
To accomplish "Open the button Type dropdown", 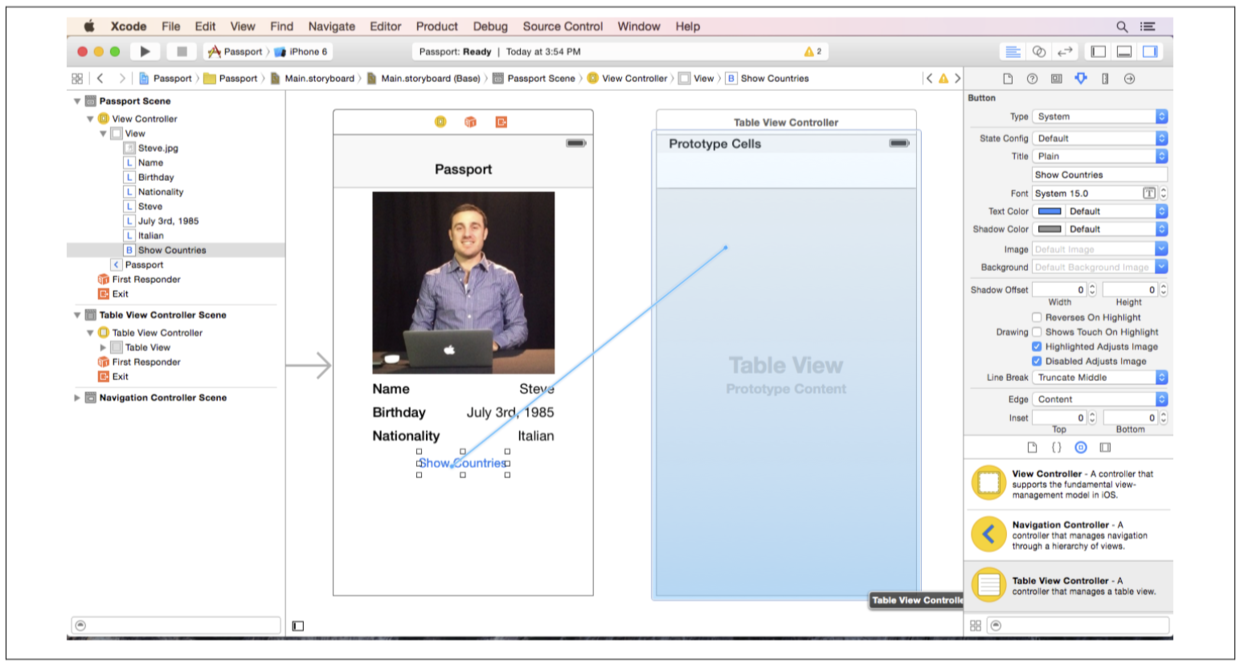I will [1100, 117].
